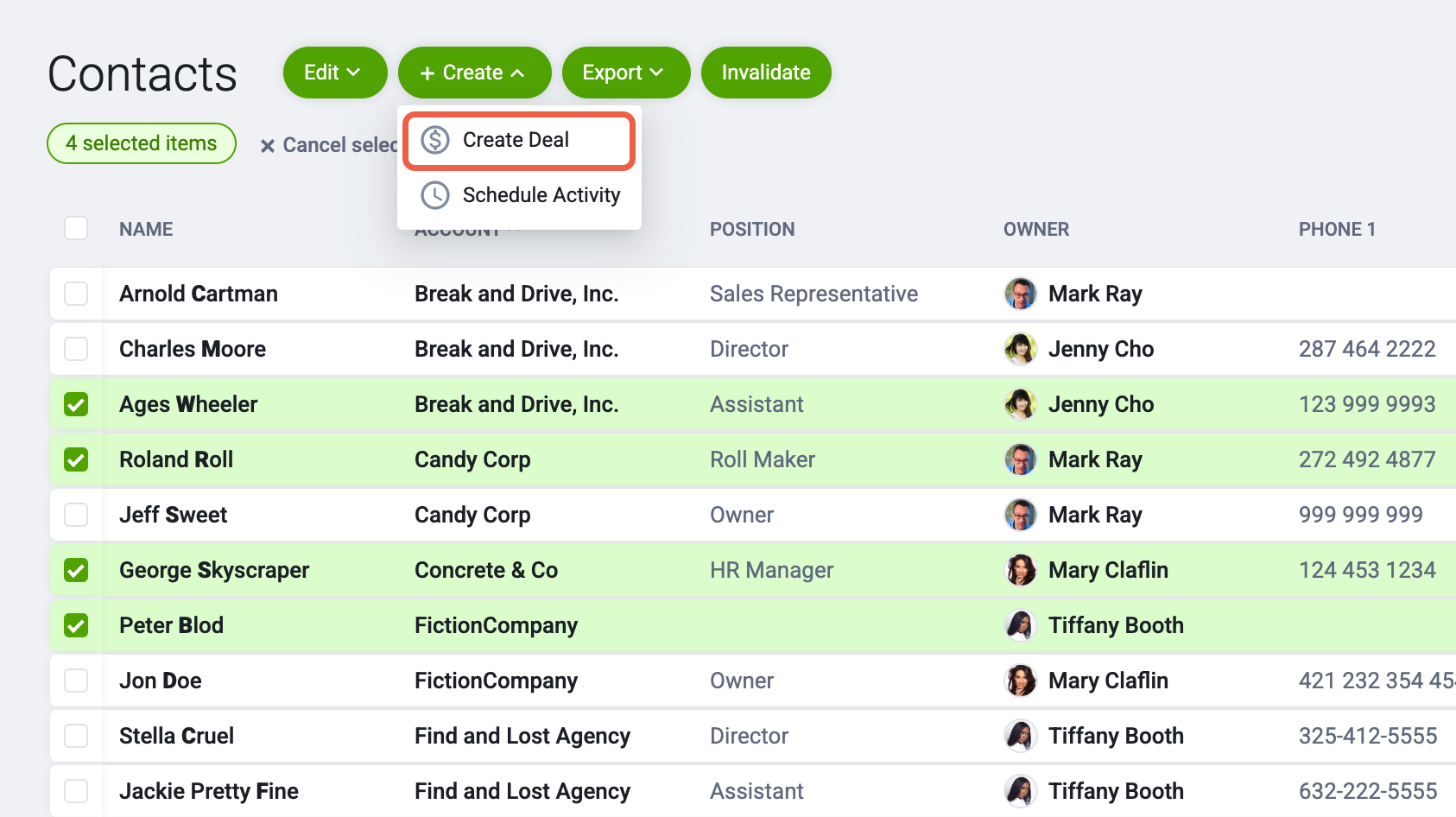Uncheck the Ages Wheeler checkbox
The height and width of the screenshot is (817, 1456).
click(x=76, y=404)
